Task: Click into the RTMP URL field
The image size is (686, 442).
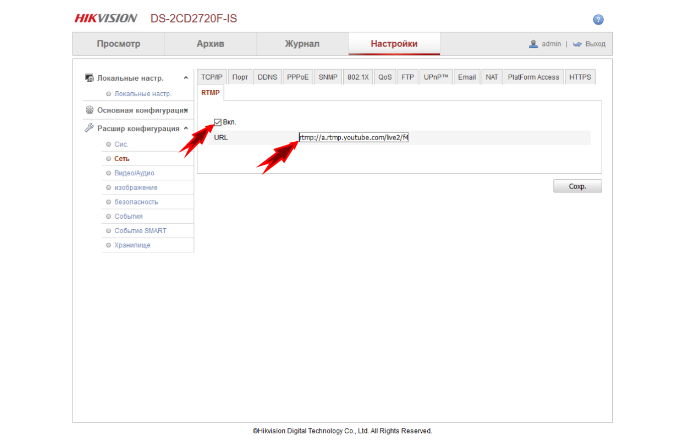Action: pyautogui.click(x=354, y=137)
